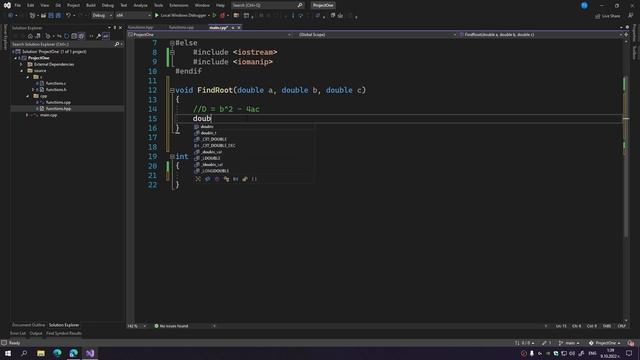Click Start Without Debugging outline play icon

214,16
